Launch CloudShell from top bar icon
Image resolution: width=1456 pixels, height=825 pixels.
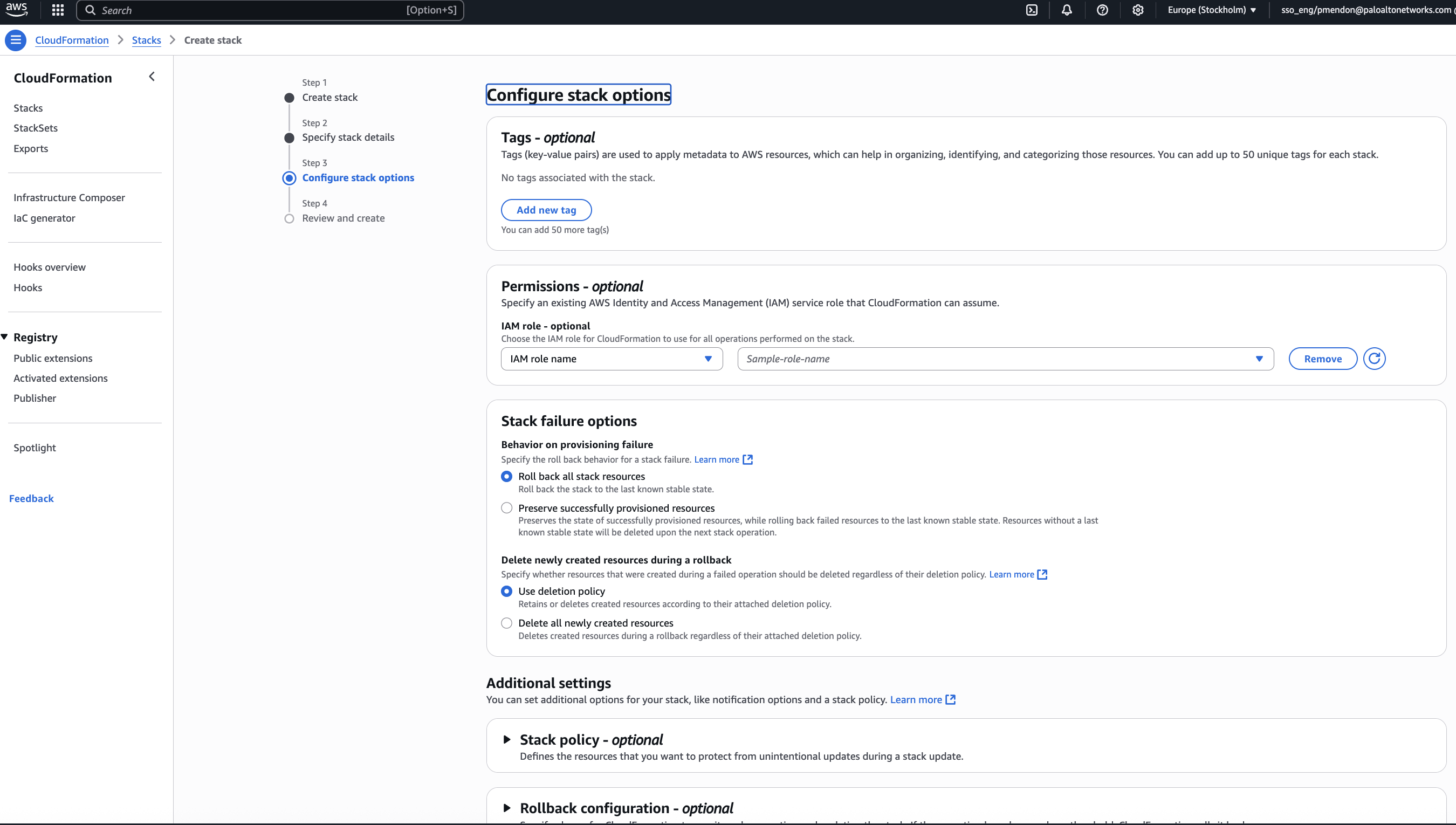1032,10
